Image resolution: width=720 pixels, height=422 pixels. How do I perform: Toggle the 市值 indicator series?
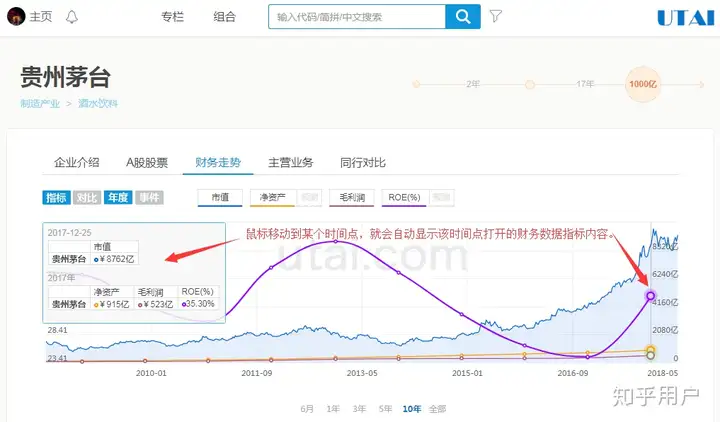point(220,197)
